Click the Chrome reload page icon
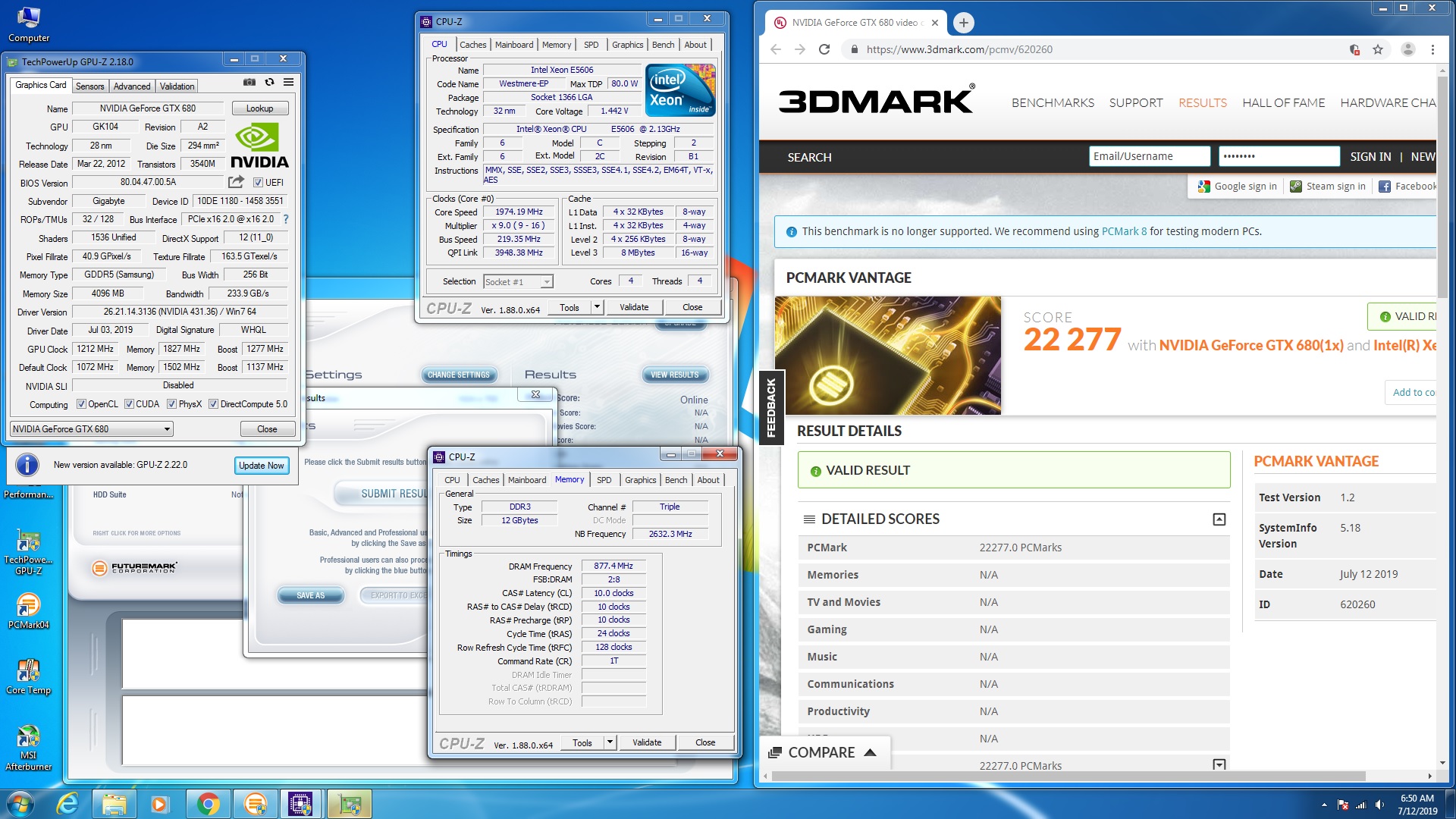 [824, 49]
